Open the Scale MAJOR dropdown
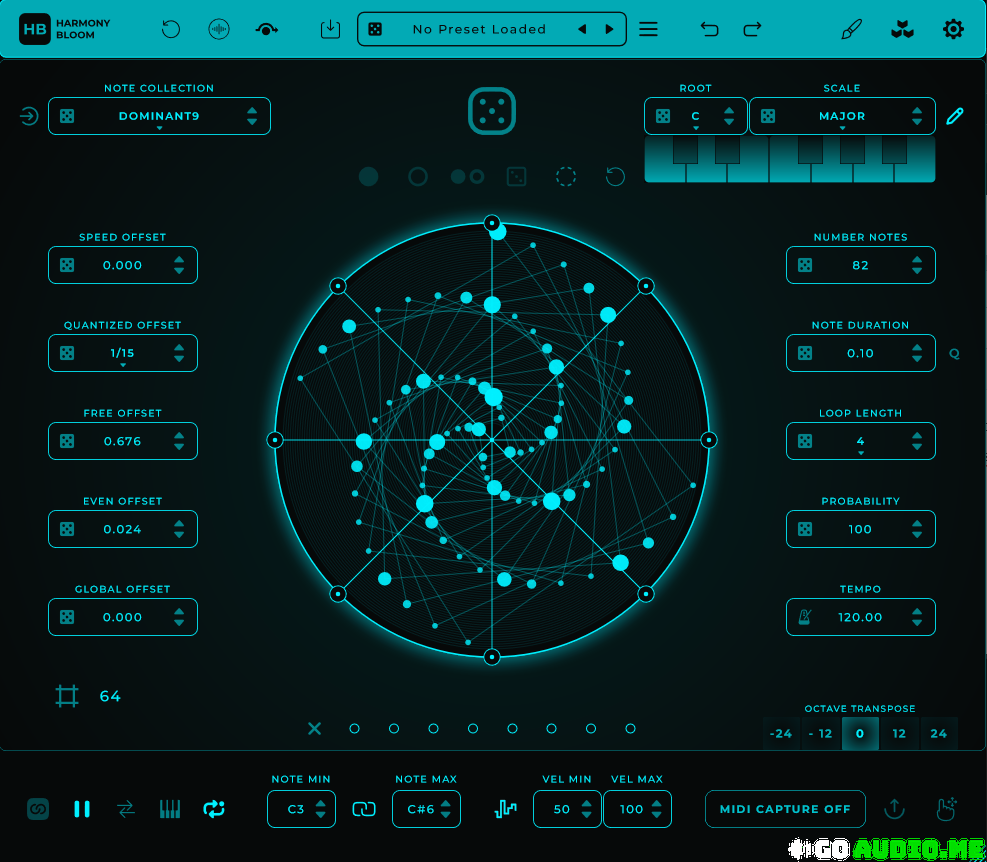 (x=842, y=116)
